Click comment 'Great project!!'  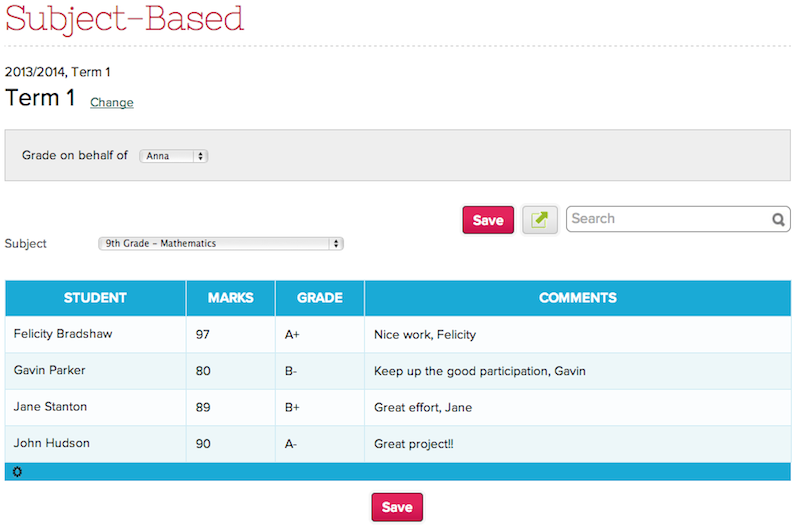(x=414, y=444)
